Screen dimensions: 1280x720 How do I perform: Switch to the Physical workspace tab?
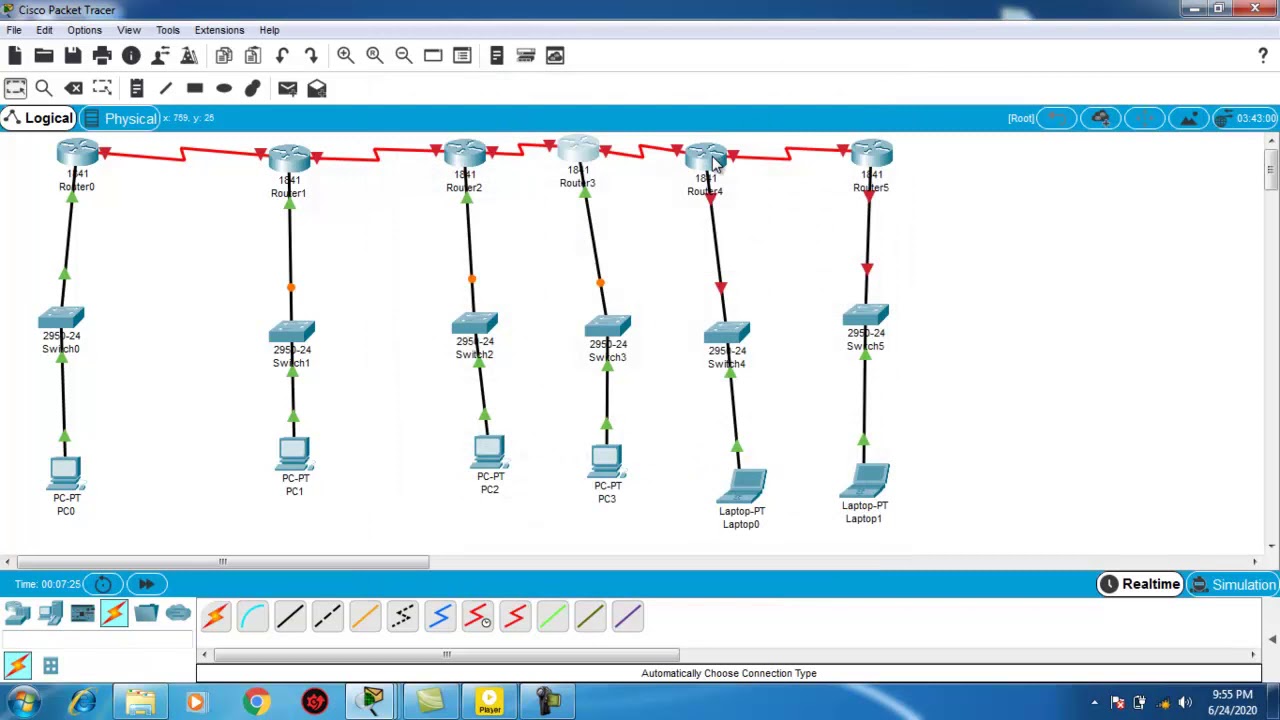pos(120,119)
